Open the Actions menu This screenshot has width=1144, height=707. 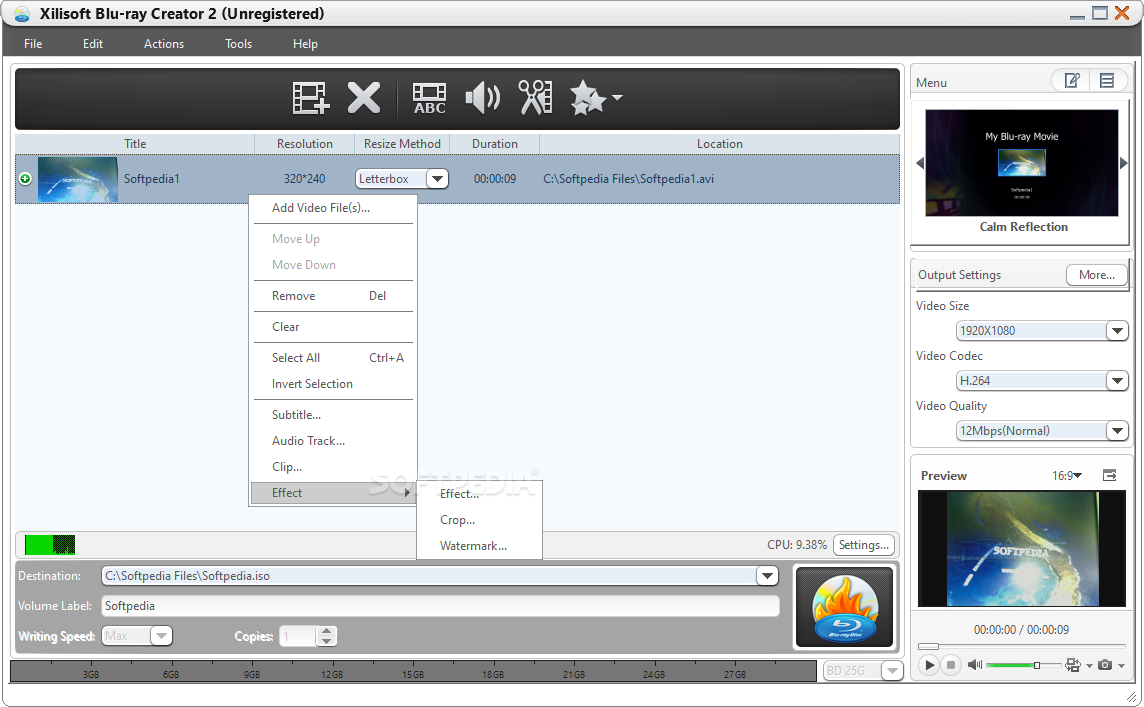click(x=163, y=44)
